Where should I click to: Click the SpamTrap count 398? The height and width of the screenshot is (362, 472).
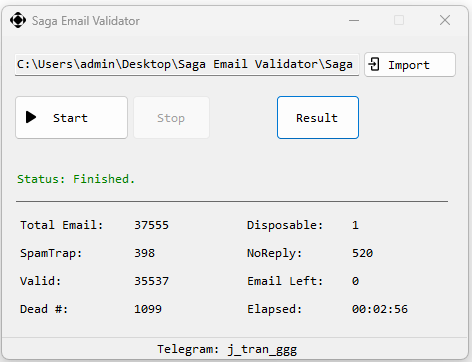tap(145, 253)
